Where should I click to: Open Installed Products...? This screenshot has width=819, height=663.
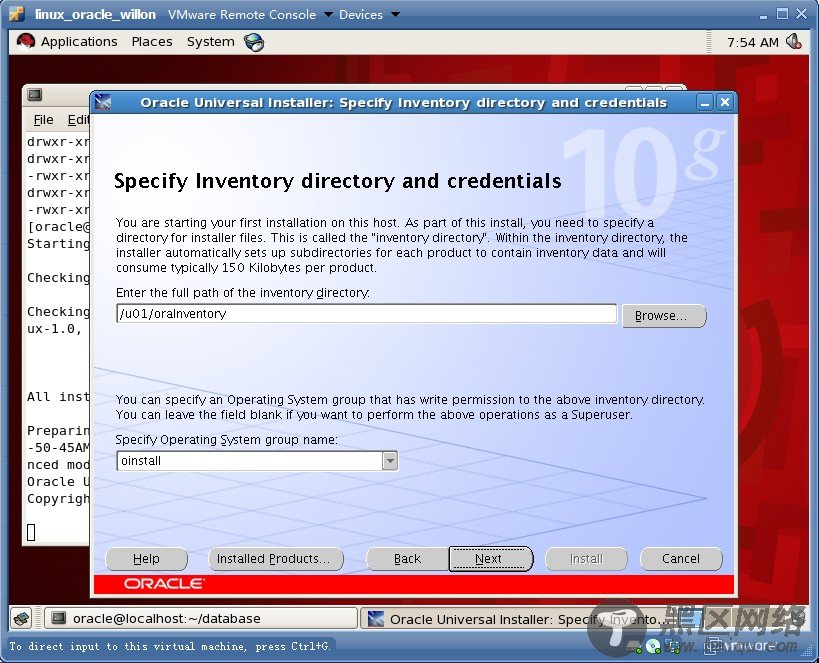(276, 559)
